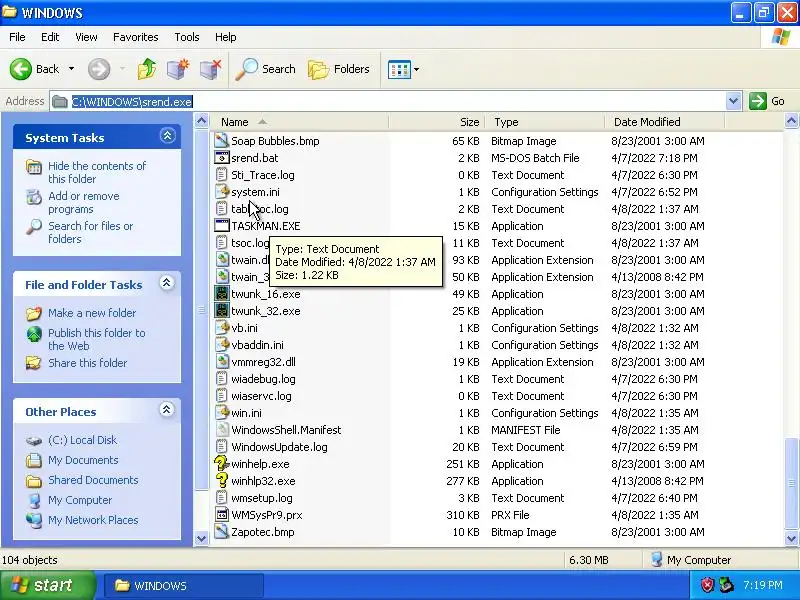800x600 pixels.
Task: Click the grayed Forward arrow icon
Action: tap(98, 69)
